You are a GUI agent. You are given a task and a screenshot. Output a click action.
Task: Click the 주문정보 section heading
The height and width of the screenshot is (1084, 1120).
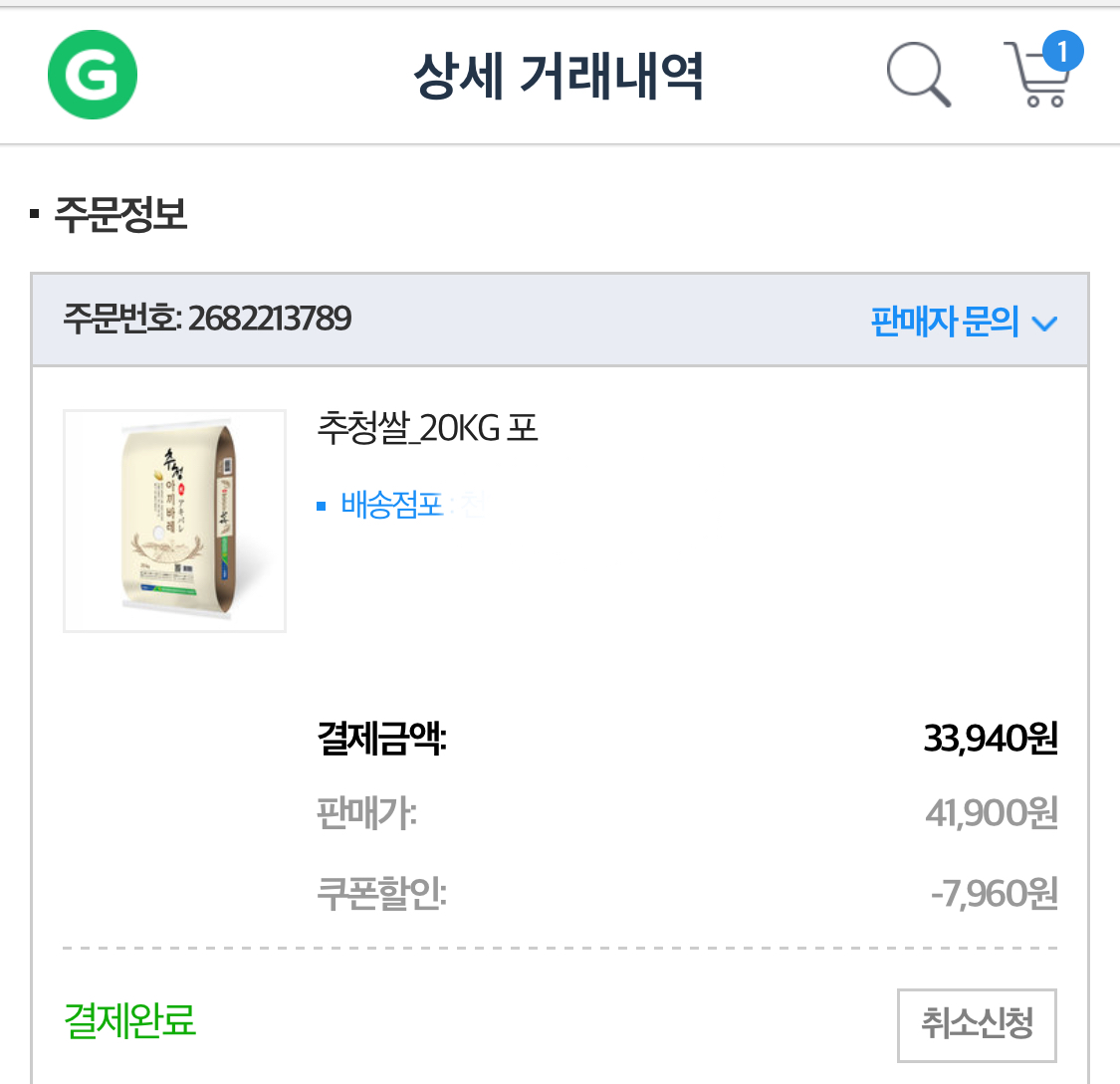120,214
